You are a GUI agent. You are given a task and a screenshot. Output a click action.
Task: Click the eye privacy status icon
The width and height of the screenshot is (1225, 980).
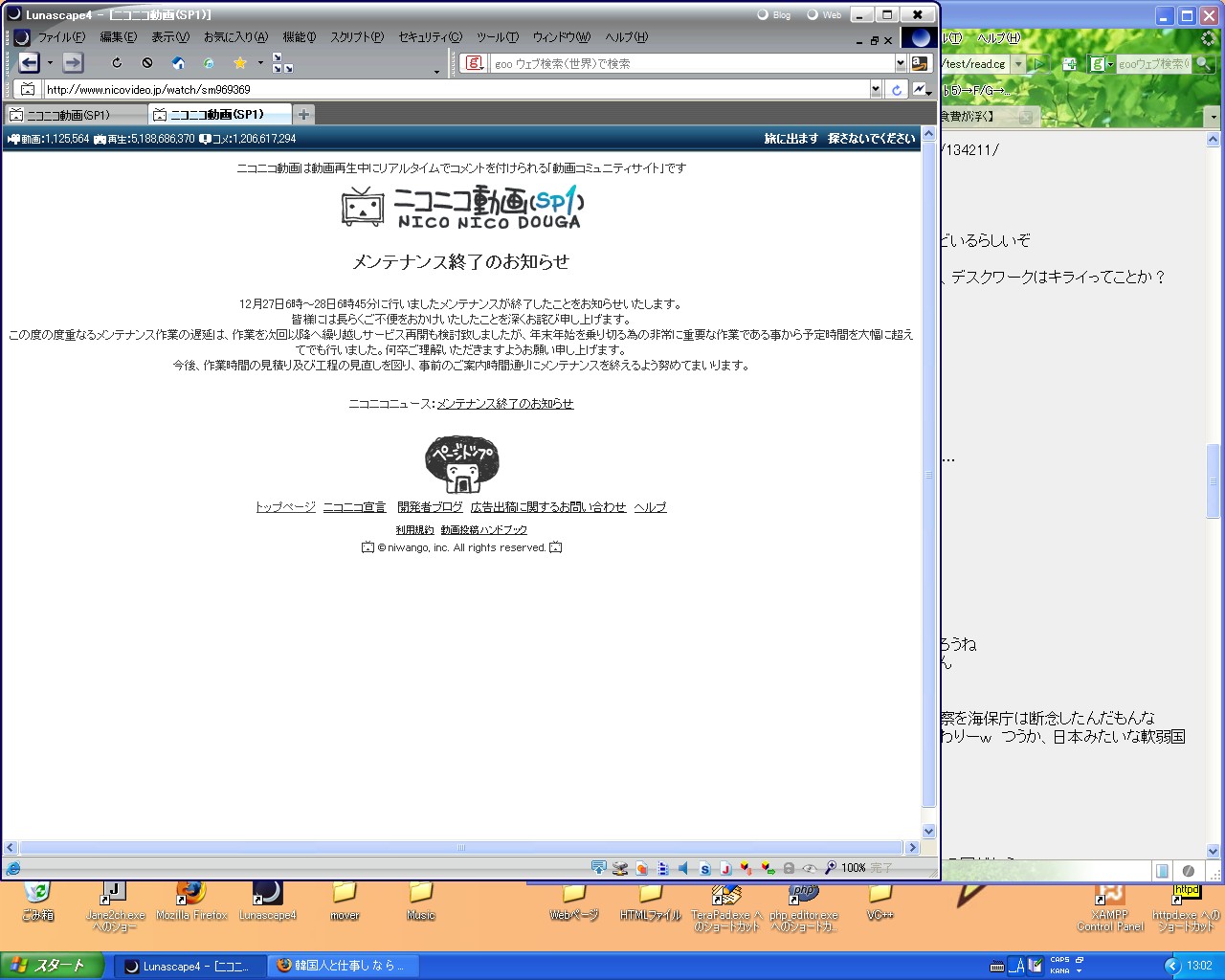pyautogui.click(x=810, y=868)
